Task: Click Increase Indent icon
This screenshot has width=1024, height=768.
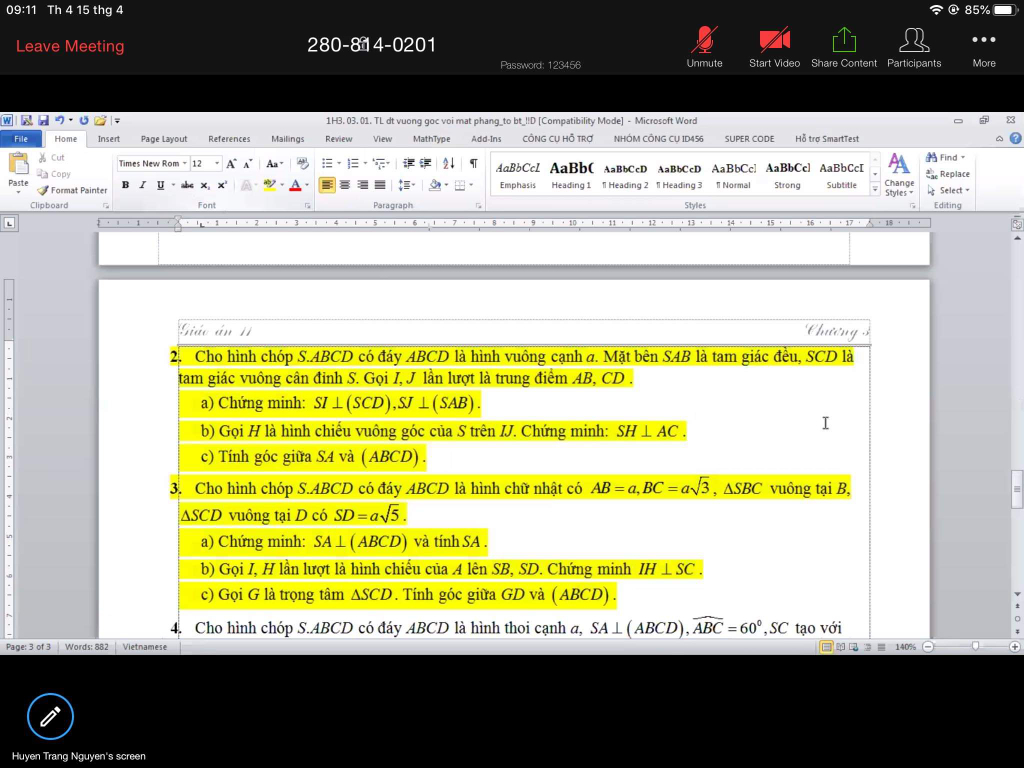Action: coord(425,163)
